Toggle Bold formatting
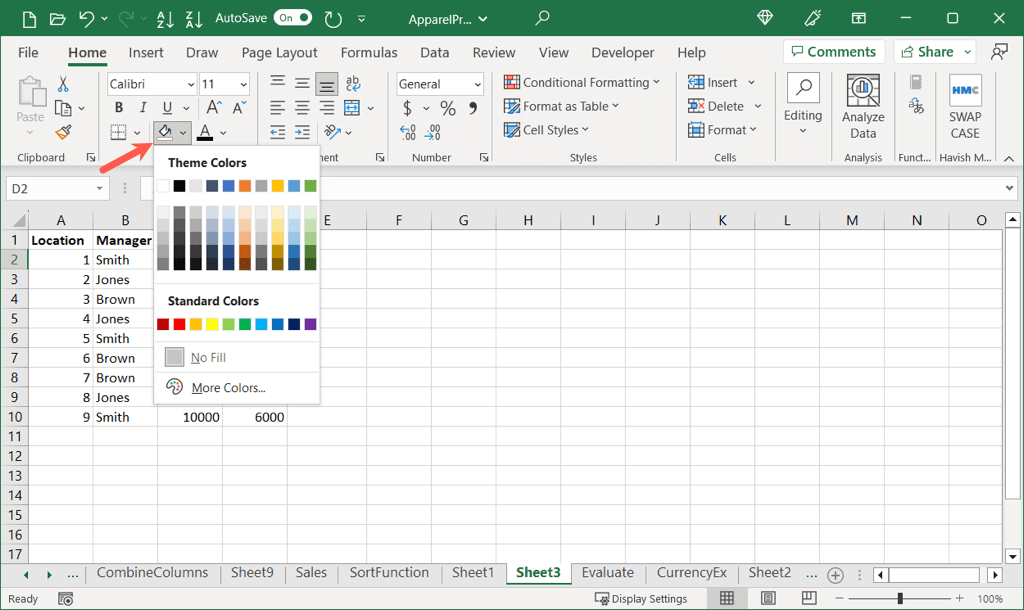 coord(119,108)
